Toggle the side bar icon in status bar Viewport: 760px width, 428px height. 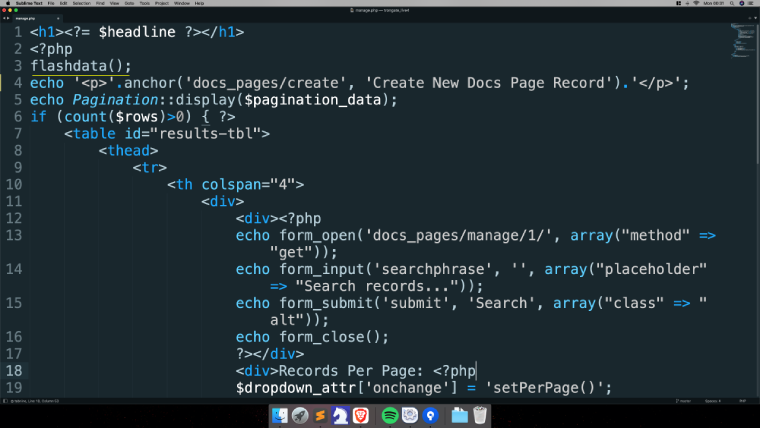[x=5, y=401]
